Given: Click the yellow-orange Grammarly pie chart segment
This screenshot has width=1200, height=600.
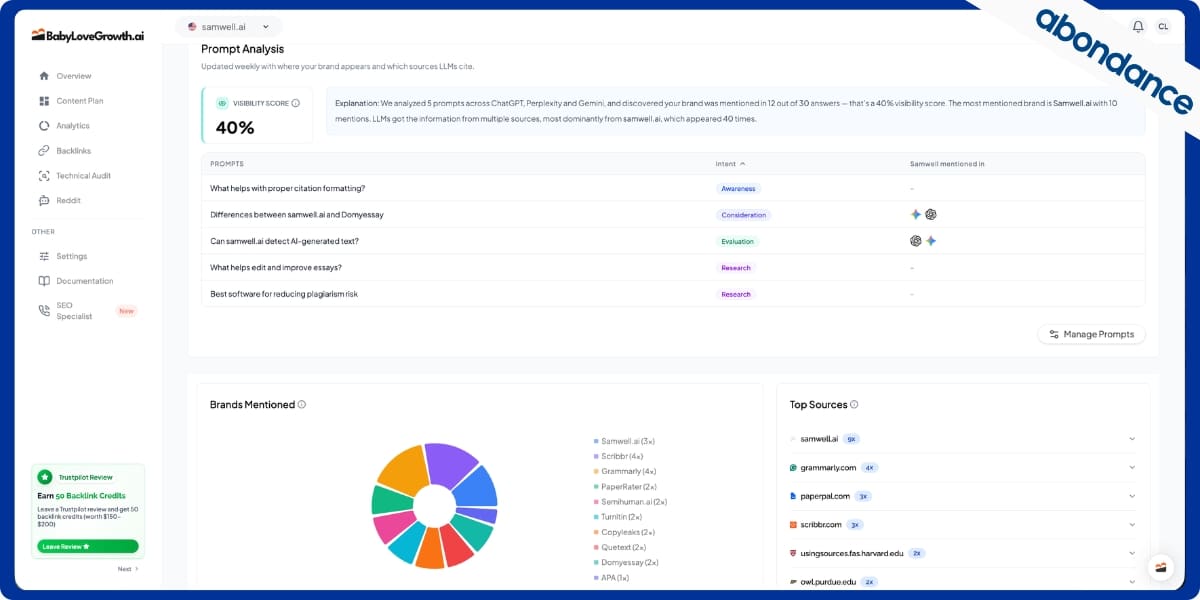Looking at the screenshot, I should tap(402, 469).
